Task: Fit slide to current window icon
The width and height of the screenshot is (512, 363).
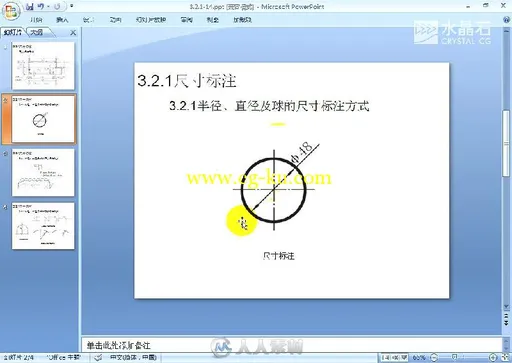Action: [505, 358]
